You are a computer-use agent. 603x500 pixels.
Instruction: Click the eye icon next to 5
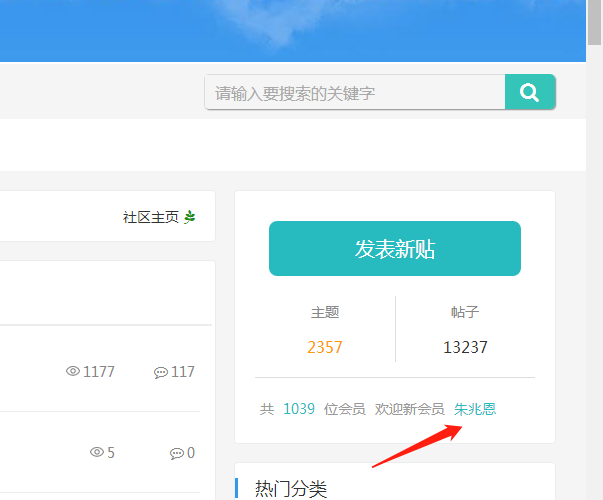point(97,452)
